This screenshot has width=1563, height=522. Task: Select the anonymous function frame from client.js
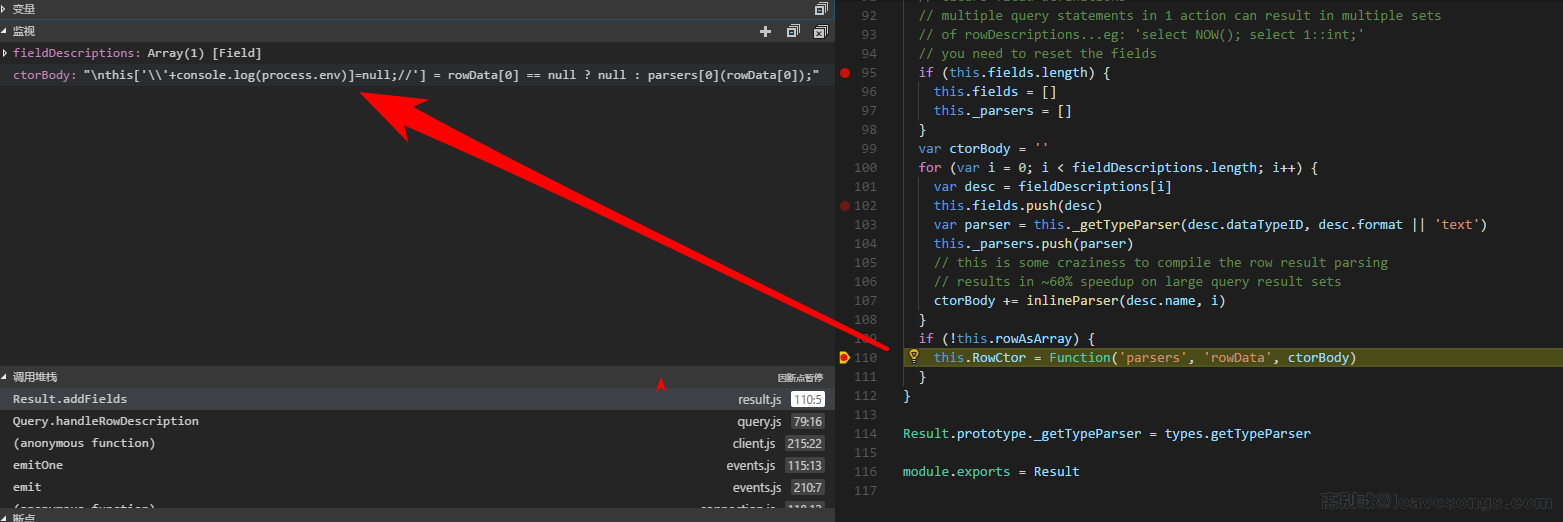point(84,444)
